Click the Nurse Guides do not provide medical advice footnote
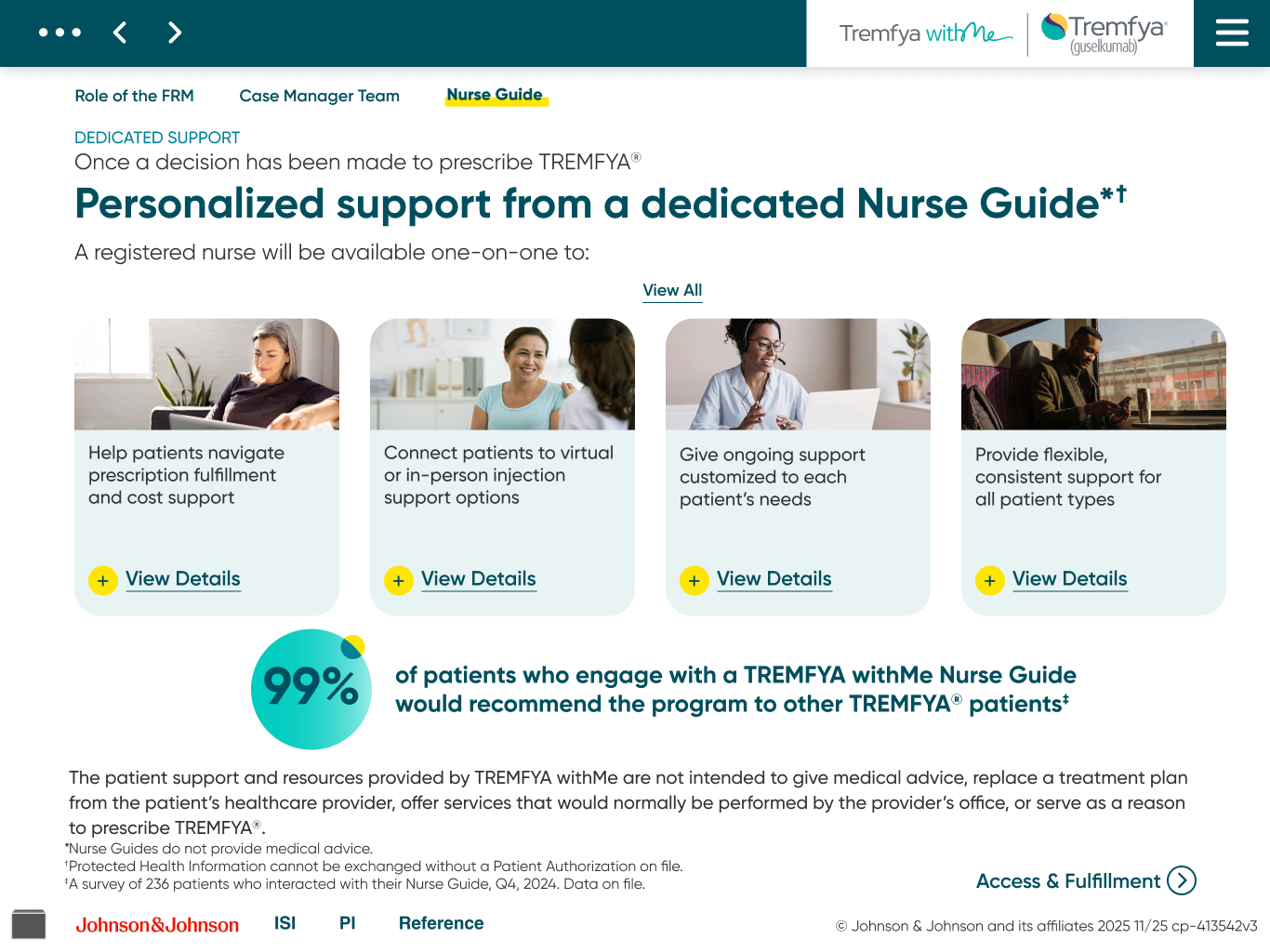 219,849
